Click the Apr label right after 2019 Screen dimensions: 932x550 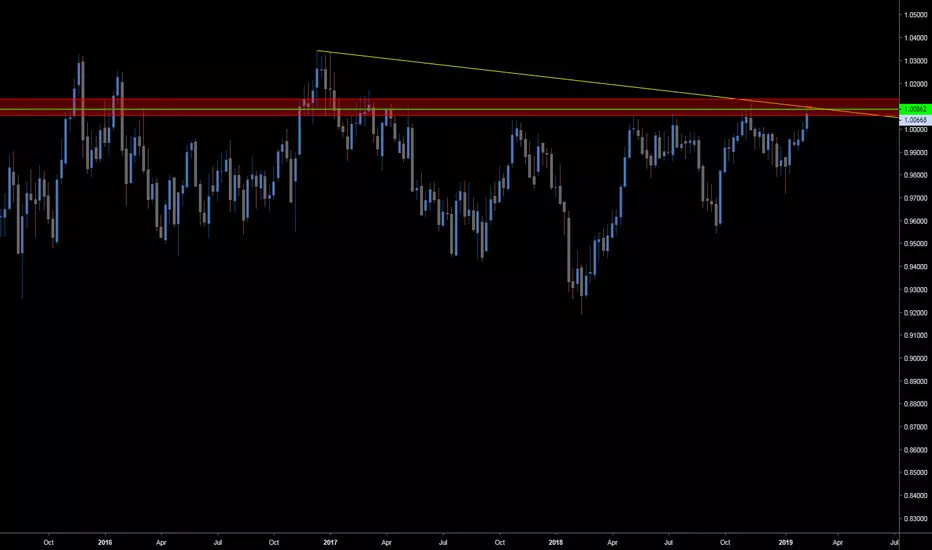[x=837, y=542]
